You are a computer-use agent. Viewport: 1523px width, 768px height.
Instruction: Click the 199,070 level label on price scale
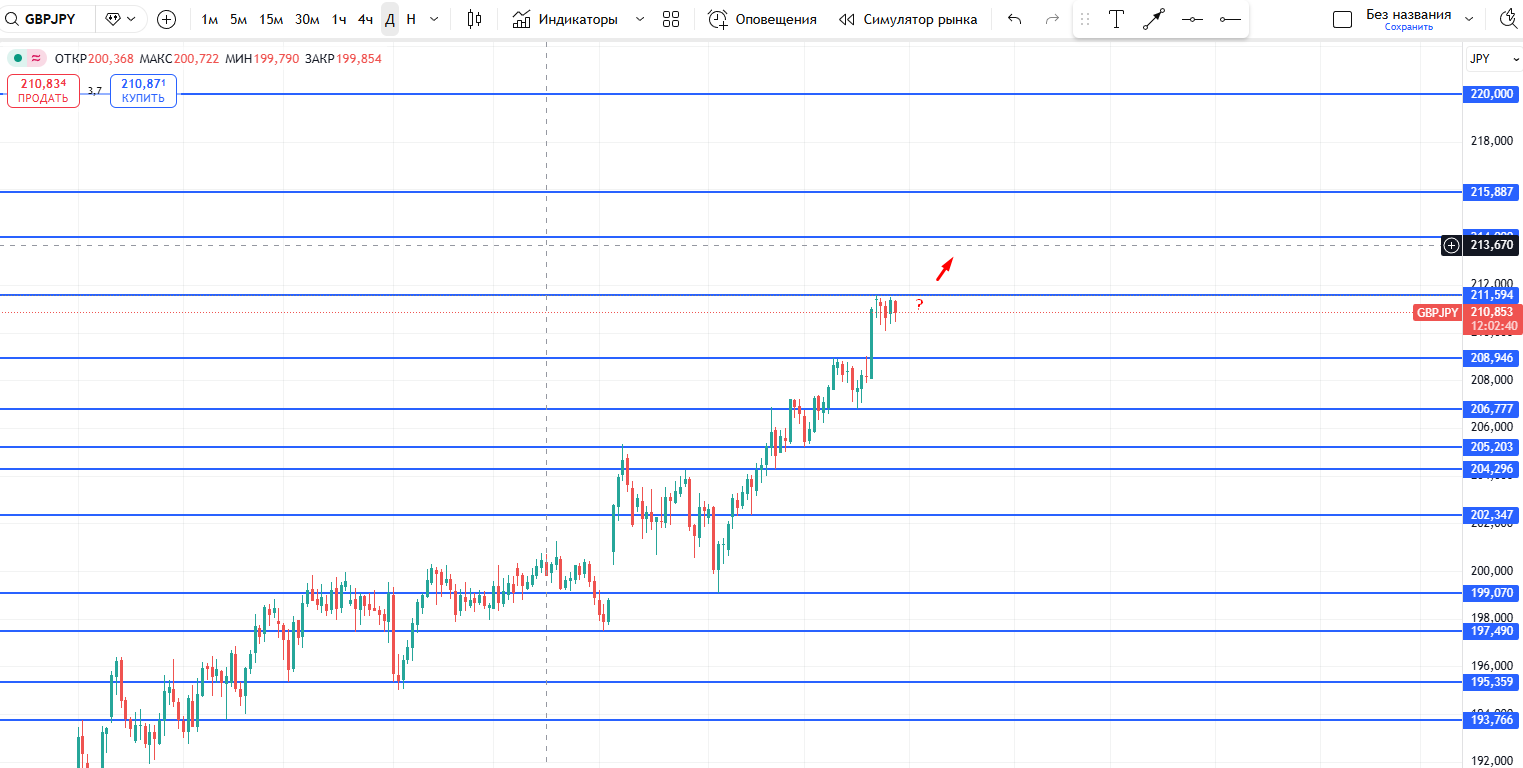(1491, 593)
